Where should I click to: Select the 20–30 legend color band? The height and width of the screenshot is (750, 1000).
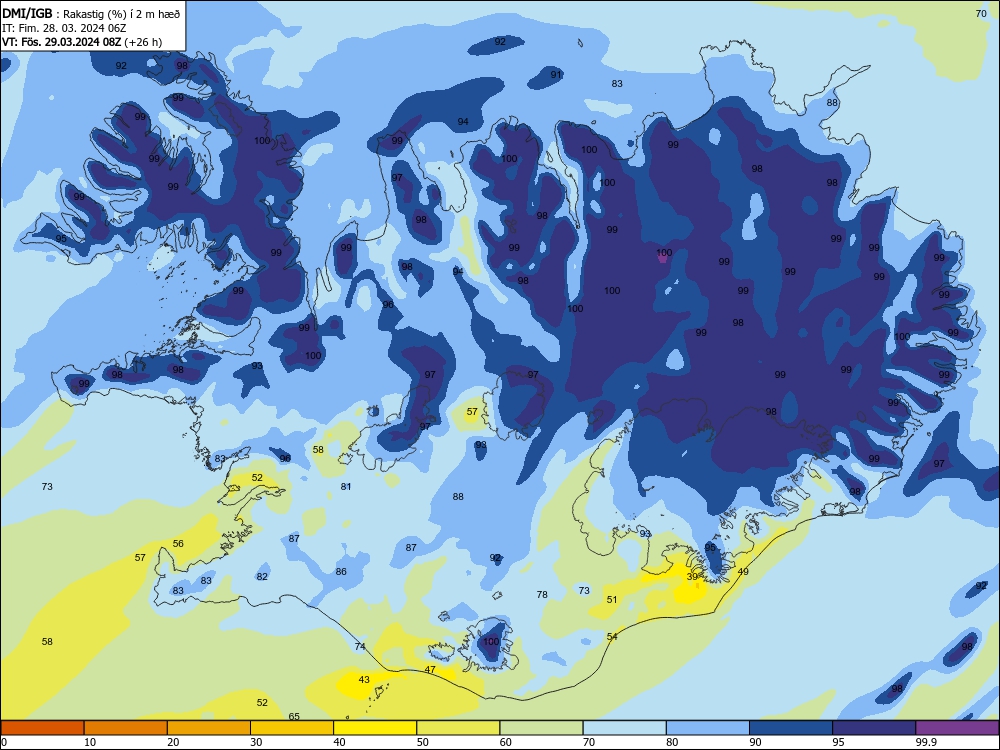point(209,728)
